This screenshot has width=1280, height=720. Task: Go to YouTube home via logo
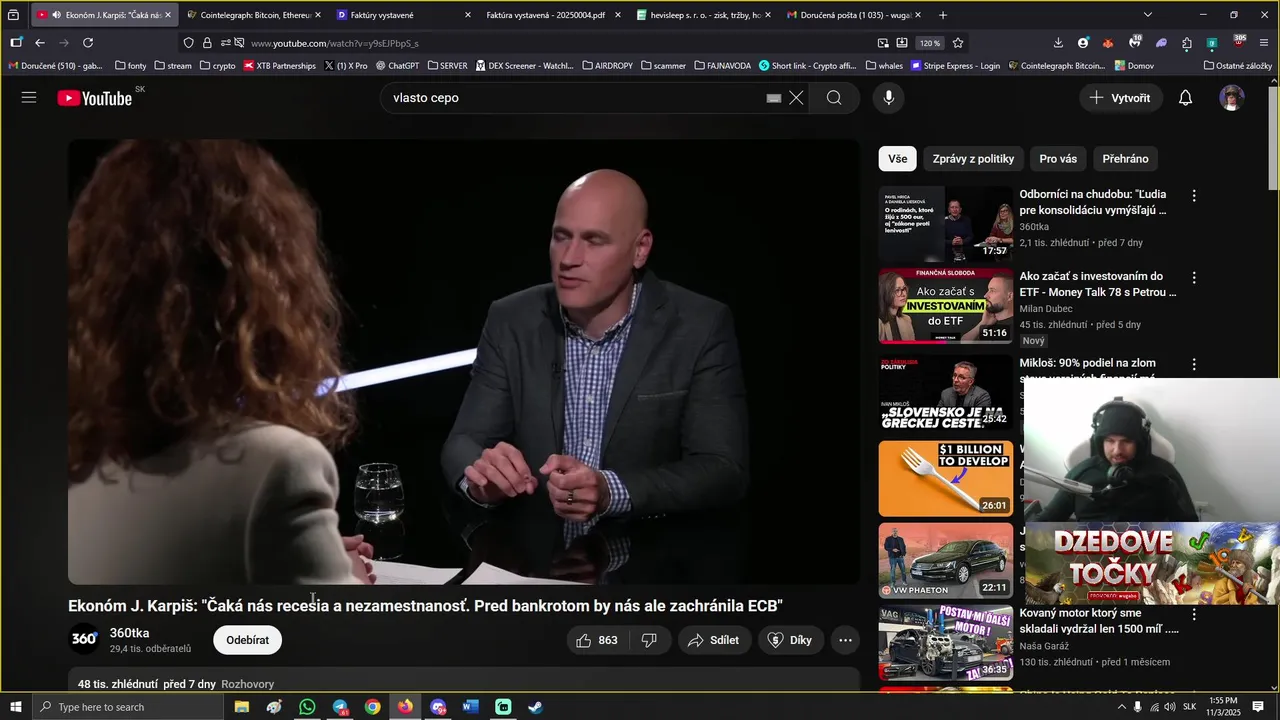pos(95,98)
